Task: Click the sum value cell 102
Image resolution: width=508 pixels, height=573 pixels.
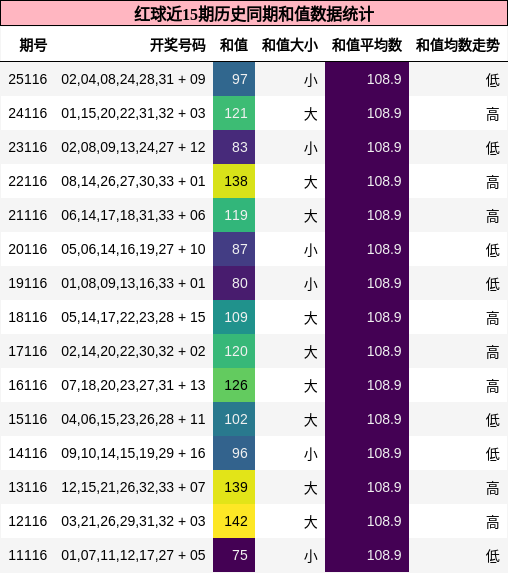Action: (x=234, y=419)
